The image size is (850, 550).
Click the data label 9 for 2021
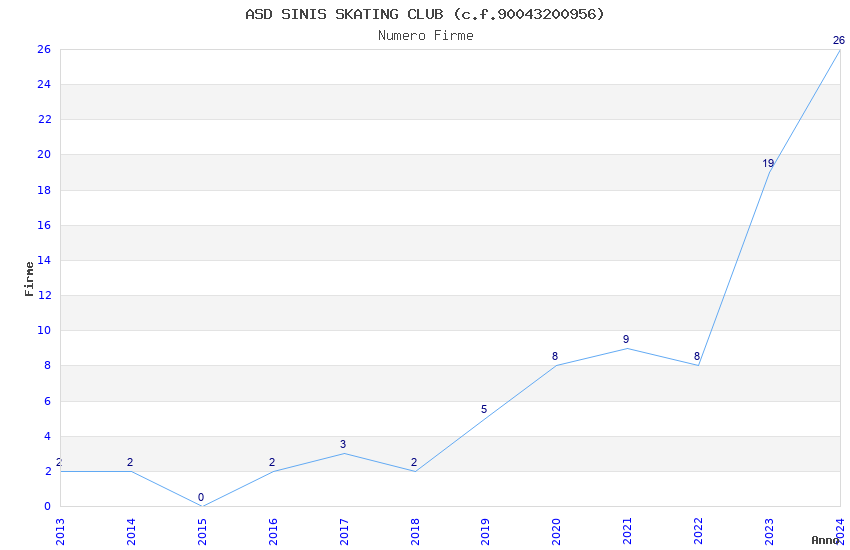(626, 339)
